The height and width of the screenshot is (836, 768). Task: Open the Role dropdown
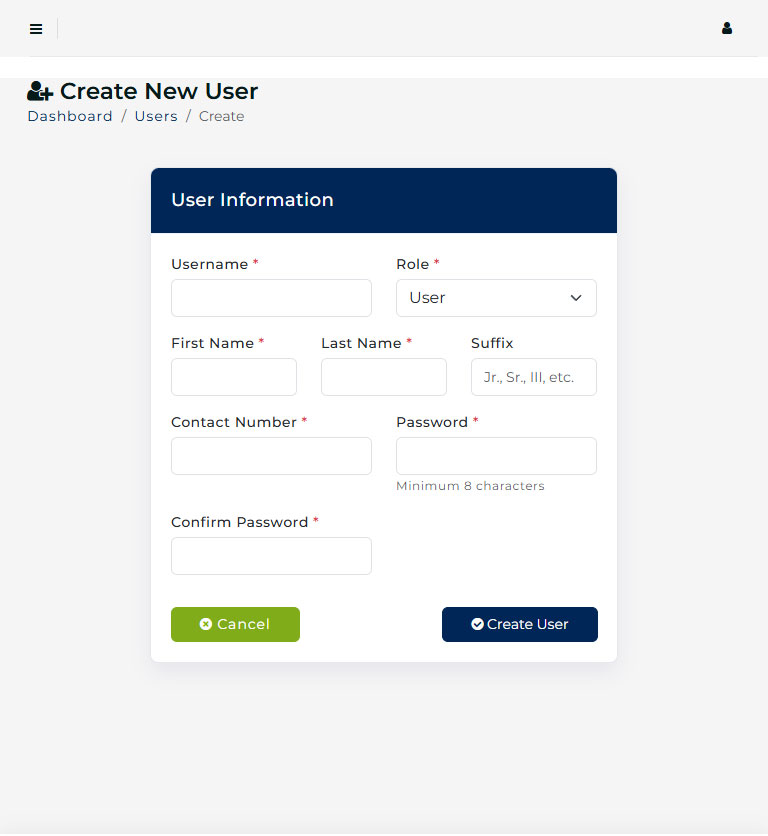point(496,298)
